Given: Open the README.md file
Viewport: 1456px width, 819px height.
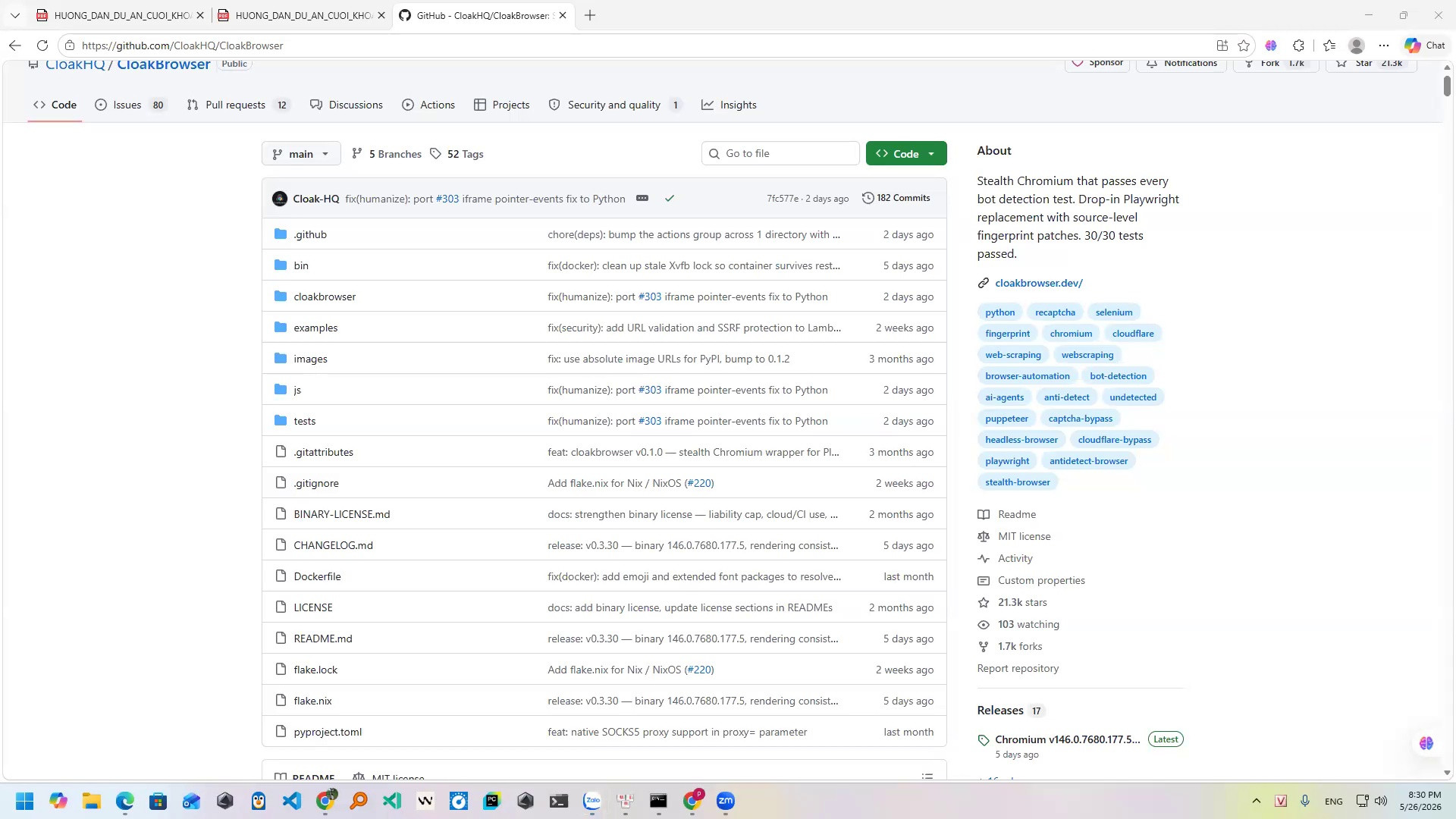Looking at the screenshot, I should pyautogui.click(x=323, y=639).
